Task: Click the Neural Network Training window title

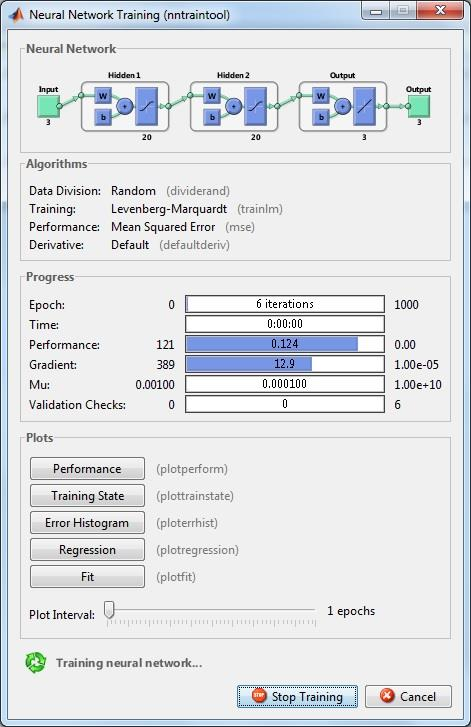Action: [x=129, y=15]
